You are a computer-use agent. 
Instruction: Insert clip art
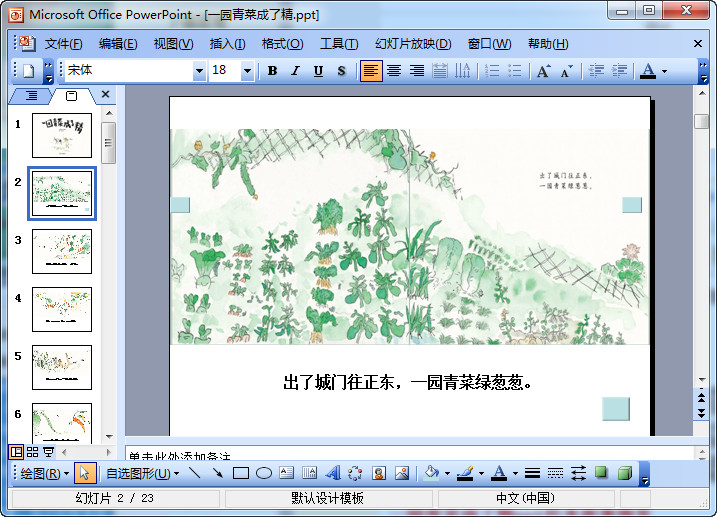tap(379, 473)
